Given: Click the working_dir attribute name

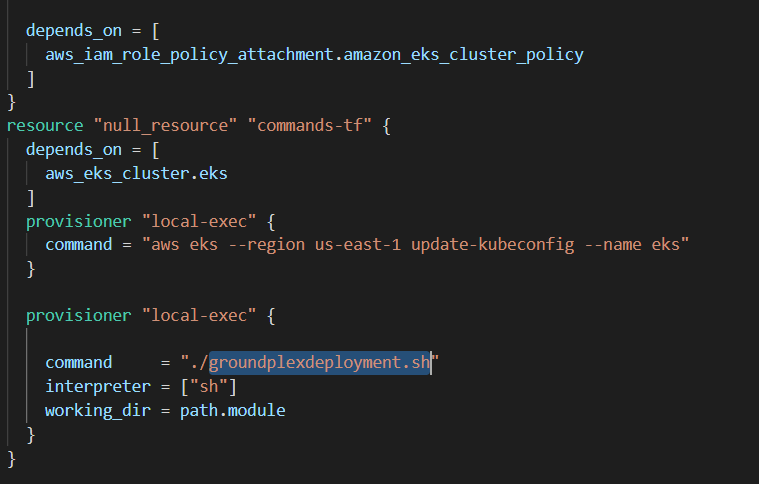Looking at the screenshot, I should pos(98,411).
